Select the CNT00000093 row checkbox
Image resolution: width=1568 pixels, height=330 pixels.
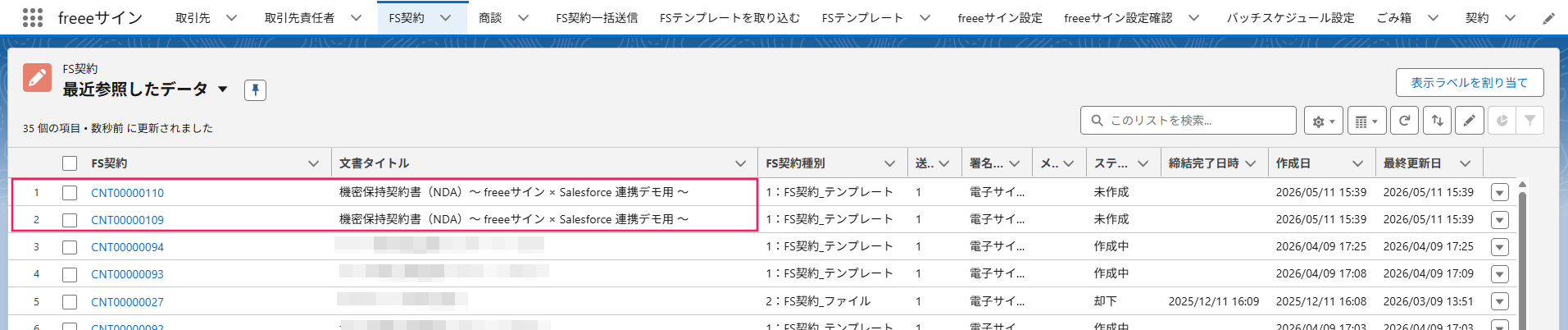point(70,274)
